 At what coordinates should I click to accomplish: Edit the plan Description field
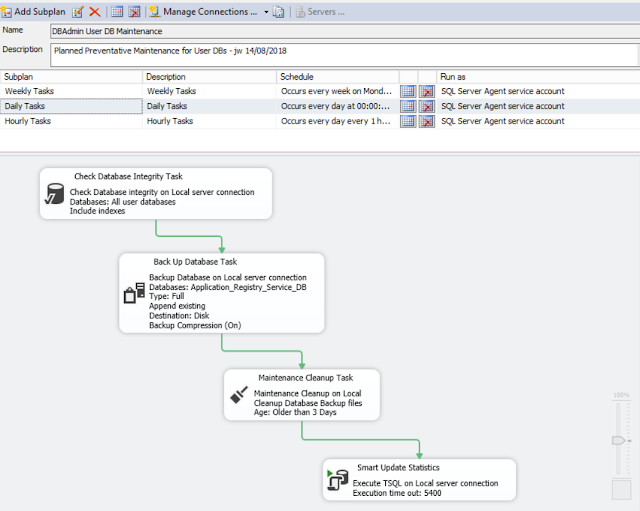pos(345,55)
